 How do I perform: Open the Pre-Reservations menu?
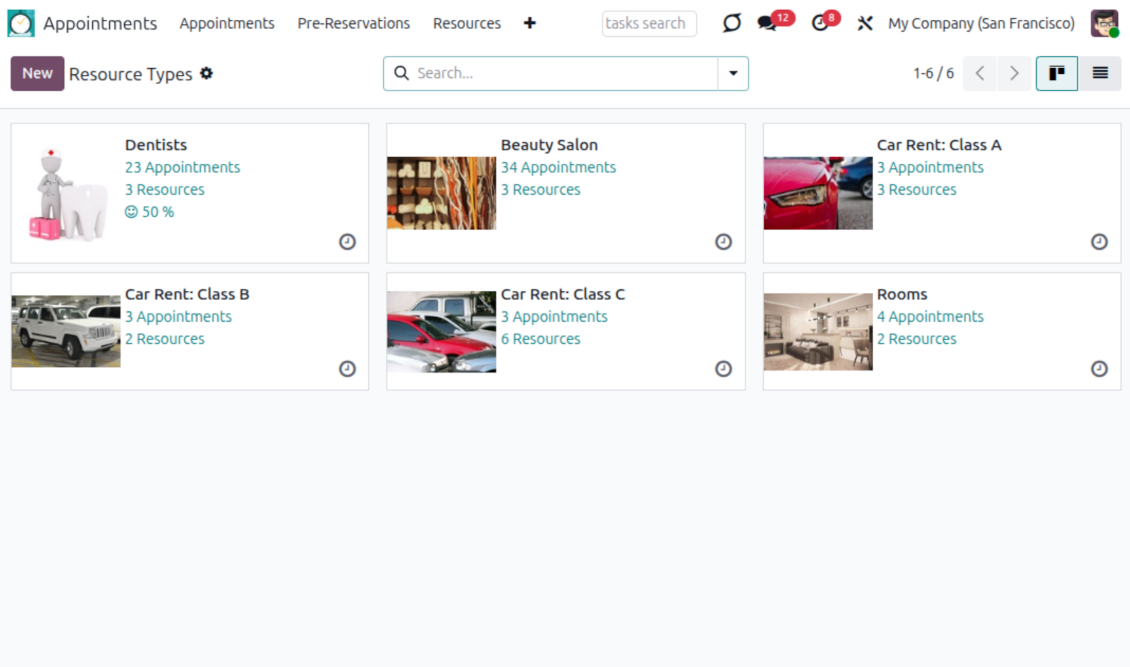point(353,23)
